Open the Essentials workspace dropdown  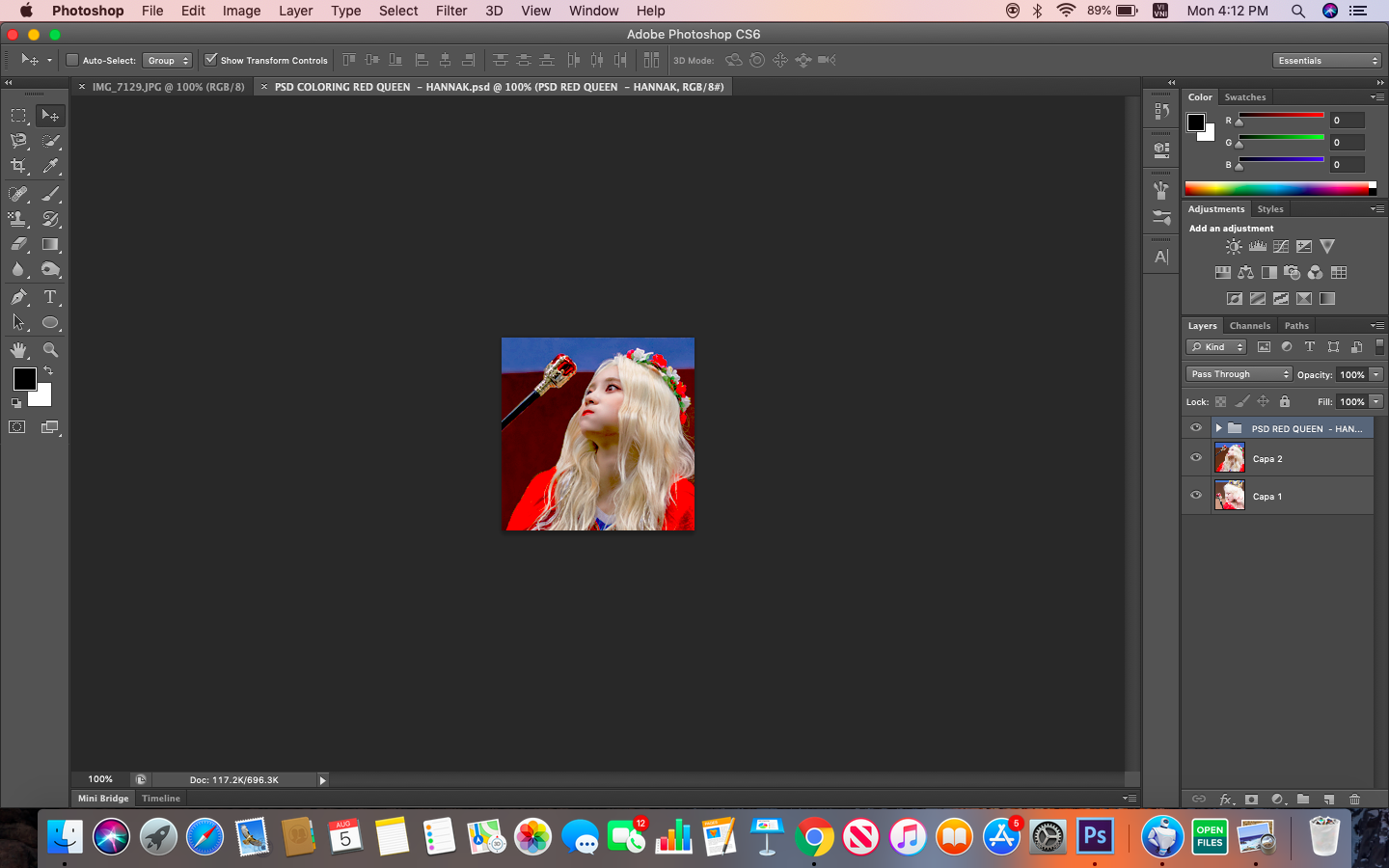click(x=1327, y=60)
